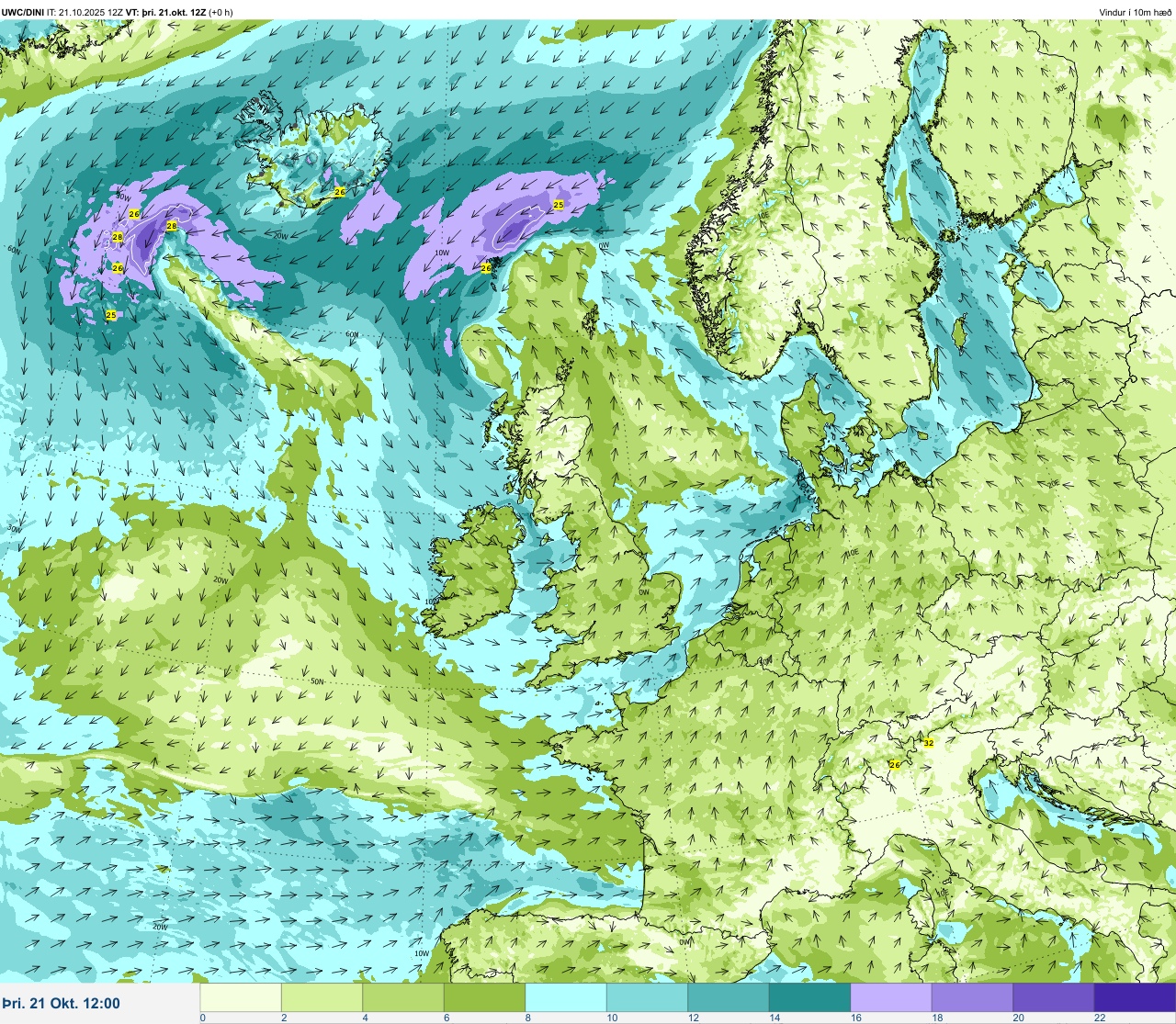Click the 16–18 light lavender legend swatch
The width and height of the screenshot is (1176, 1024).
pos(891,998)
